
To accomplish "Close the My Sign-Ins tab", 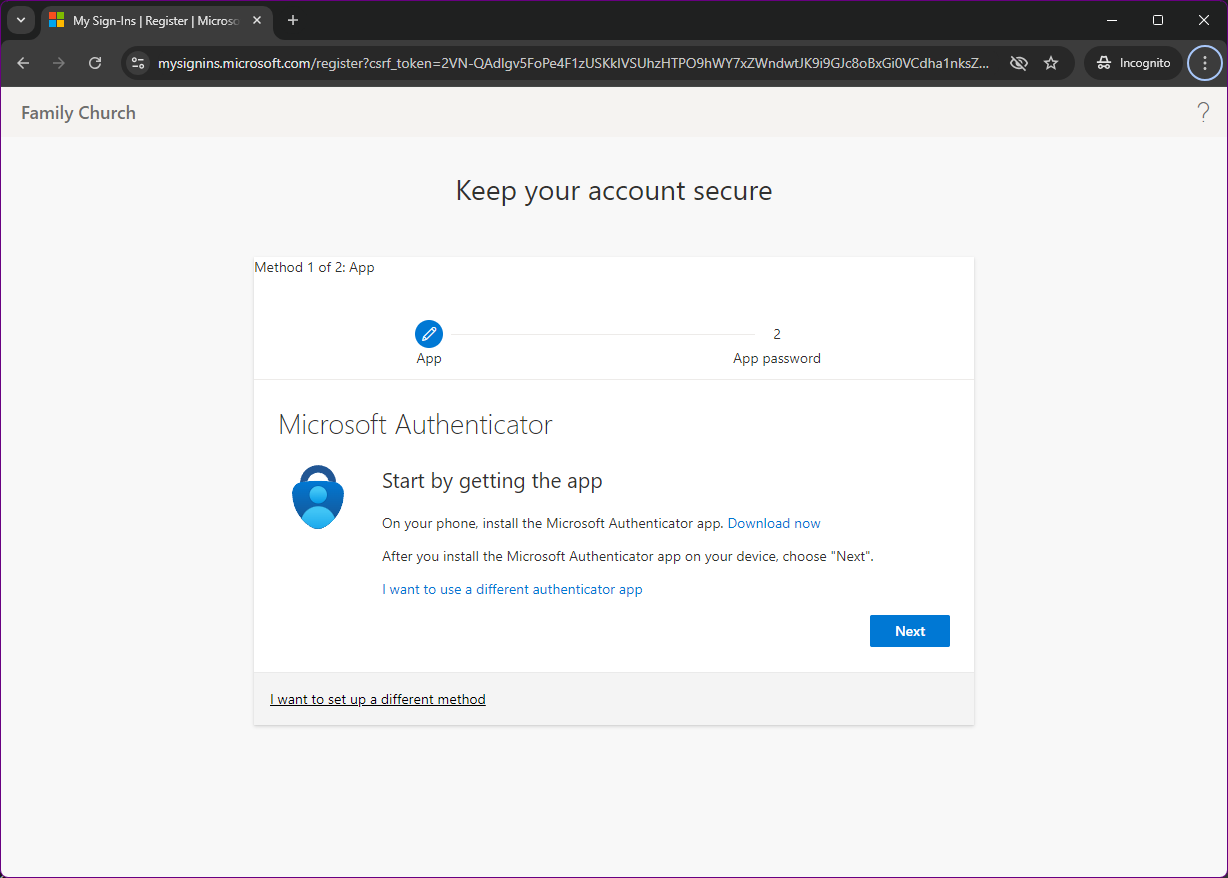I will click(257, 20).
